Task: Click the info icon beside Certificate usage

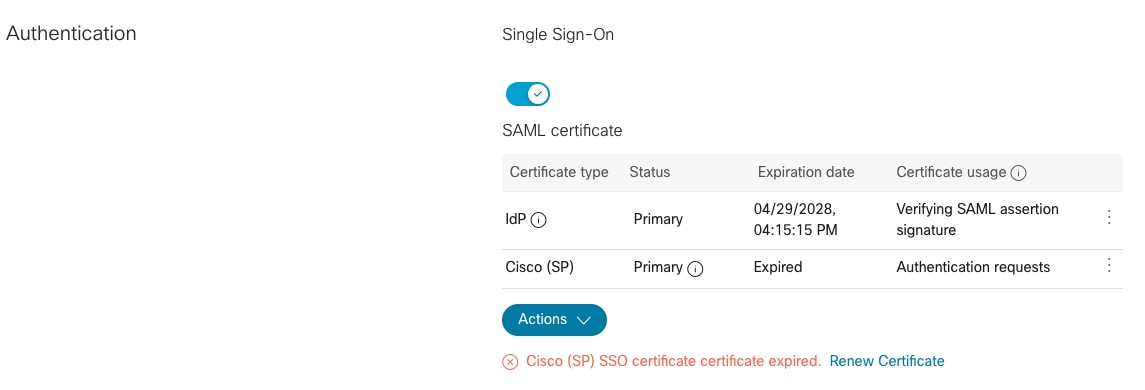Action: coord(1019,173)
